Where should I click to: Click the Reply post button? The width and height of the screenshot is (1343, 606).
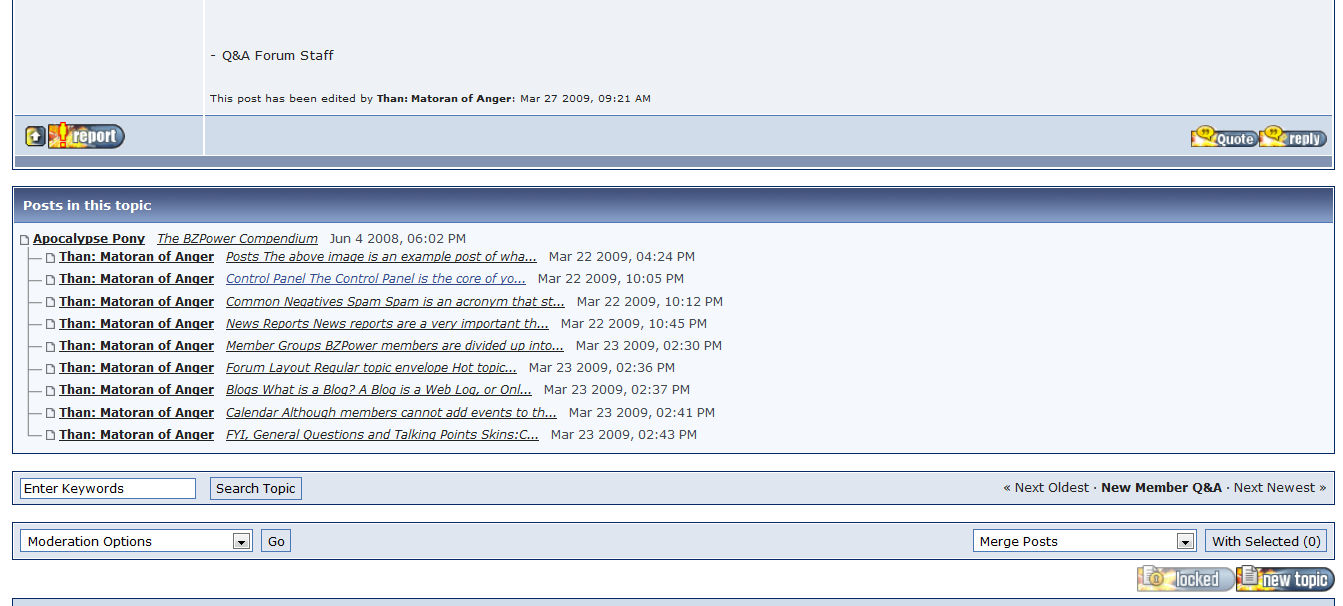click(1293, 137)
